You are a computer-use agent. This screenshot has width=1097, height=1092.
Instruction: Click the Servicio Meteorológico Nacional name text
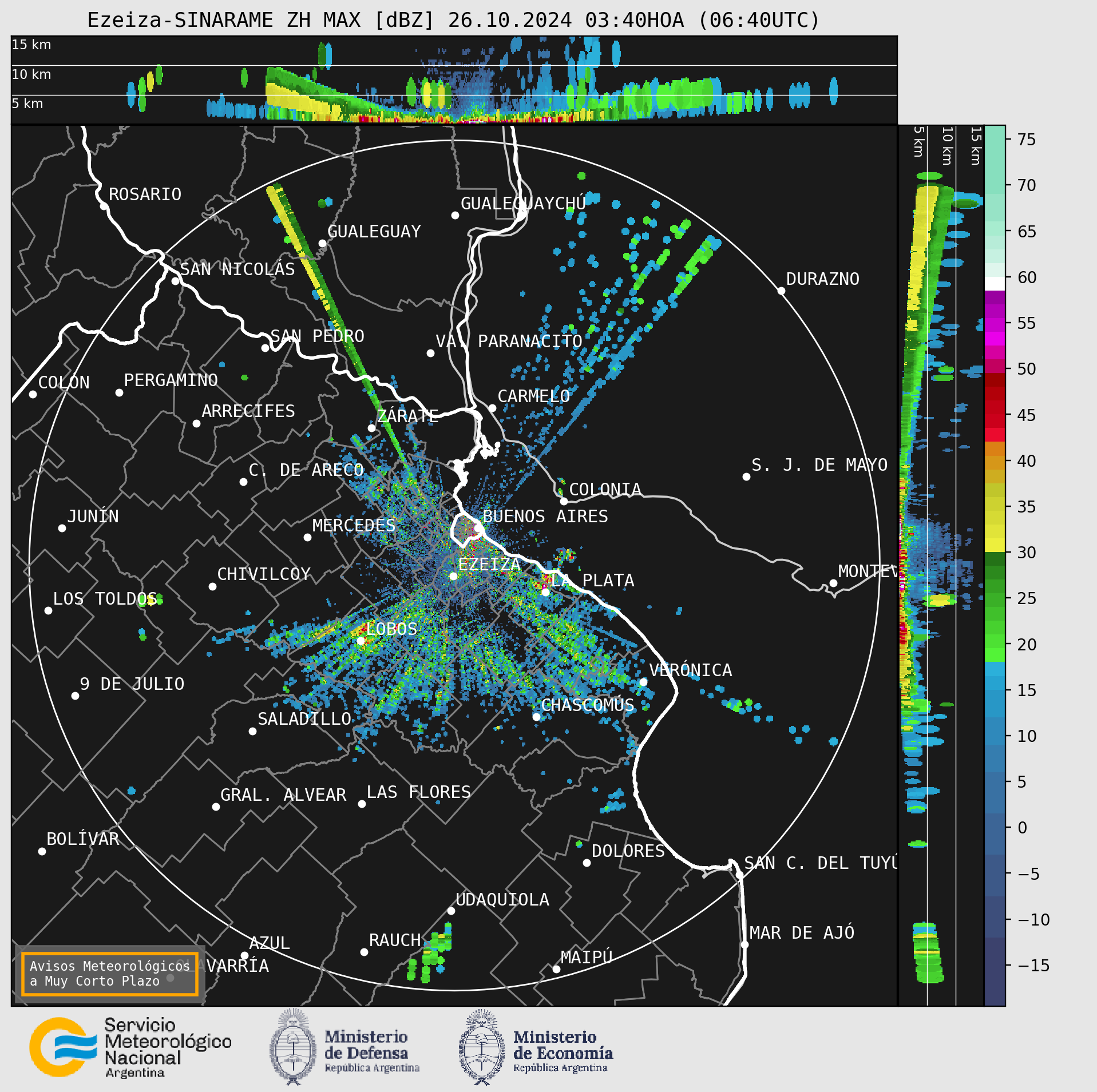(168, 1048)
